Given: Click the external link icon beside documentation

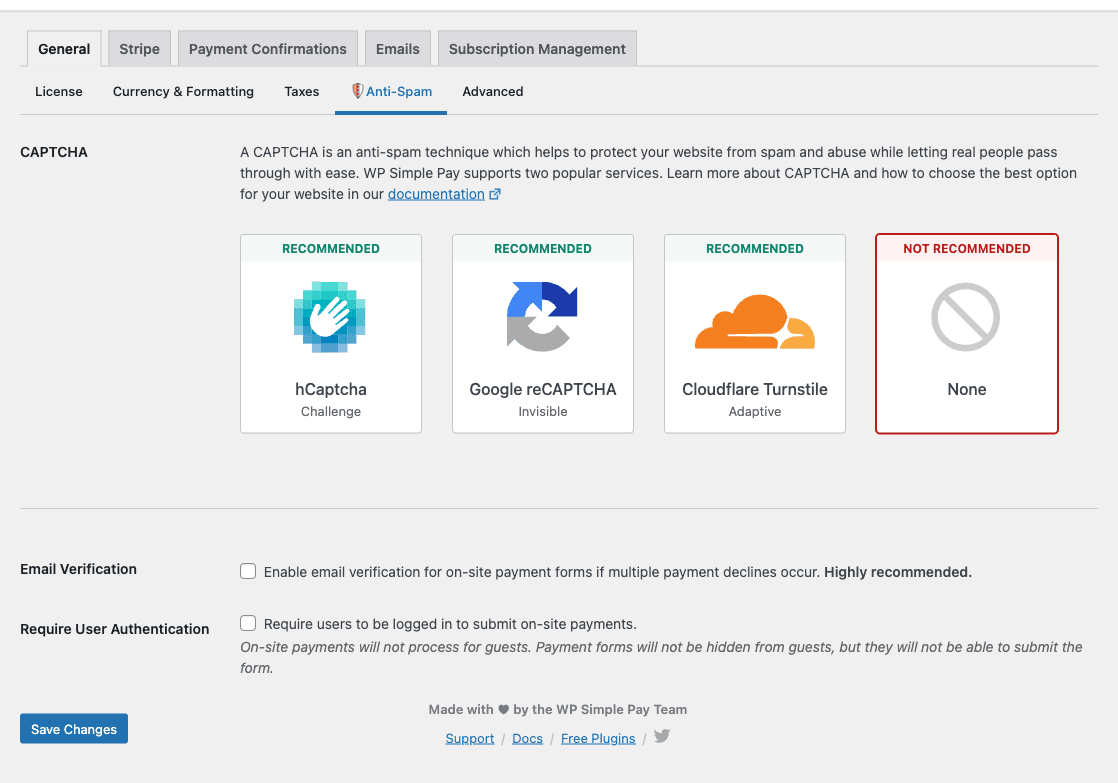Looking at the screenshot, I should [x=495, y=194].
